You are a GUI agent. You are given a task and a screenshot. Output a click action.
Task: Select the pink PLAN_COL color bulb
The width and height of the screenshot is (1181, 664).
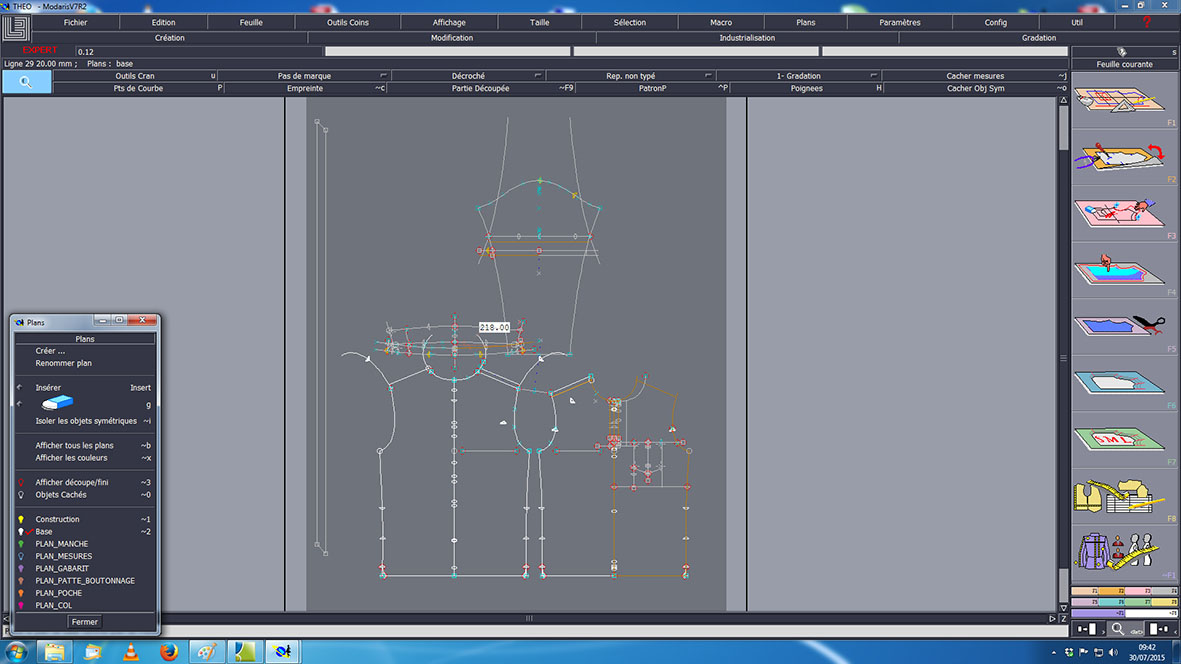[21, 605]
